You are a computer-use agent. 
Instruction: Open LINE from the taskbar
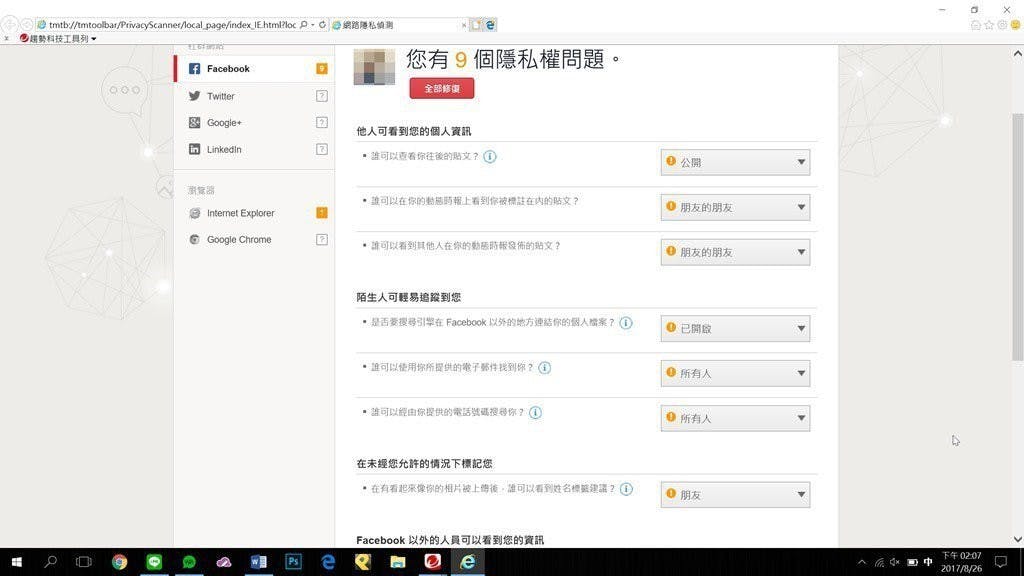click(x=154, y=562)
